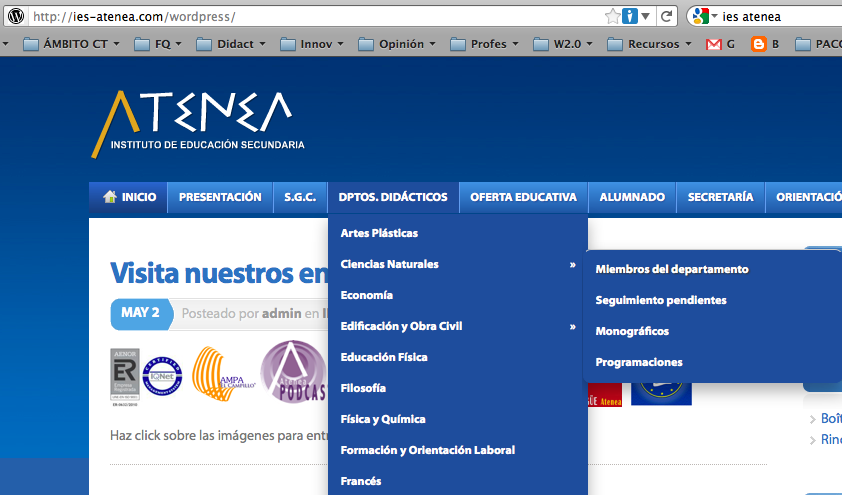Image resolution: width=842 pixels, height=495 pixels.
Task: Reload the page using the refresh button
Action: click(x=664, y=16)
